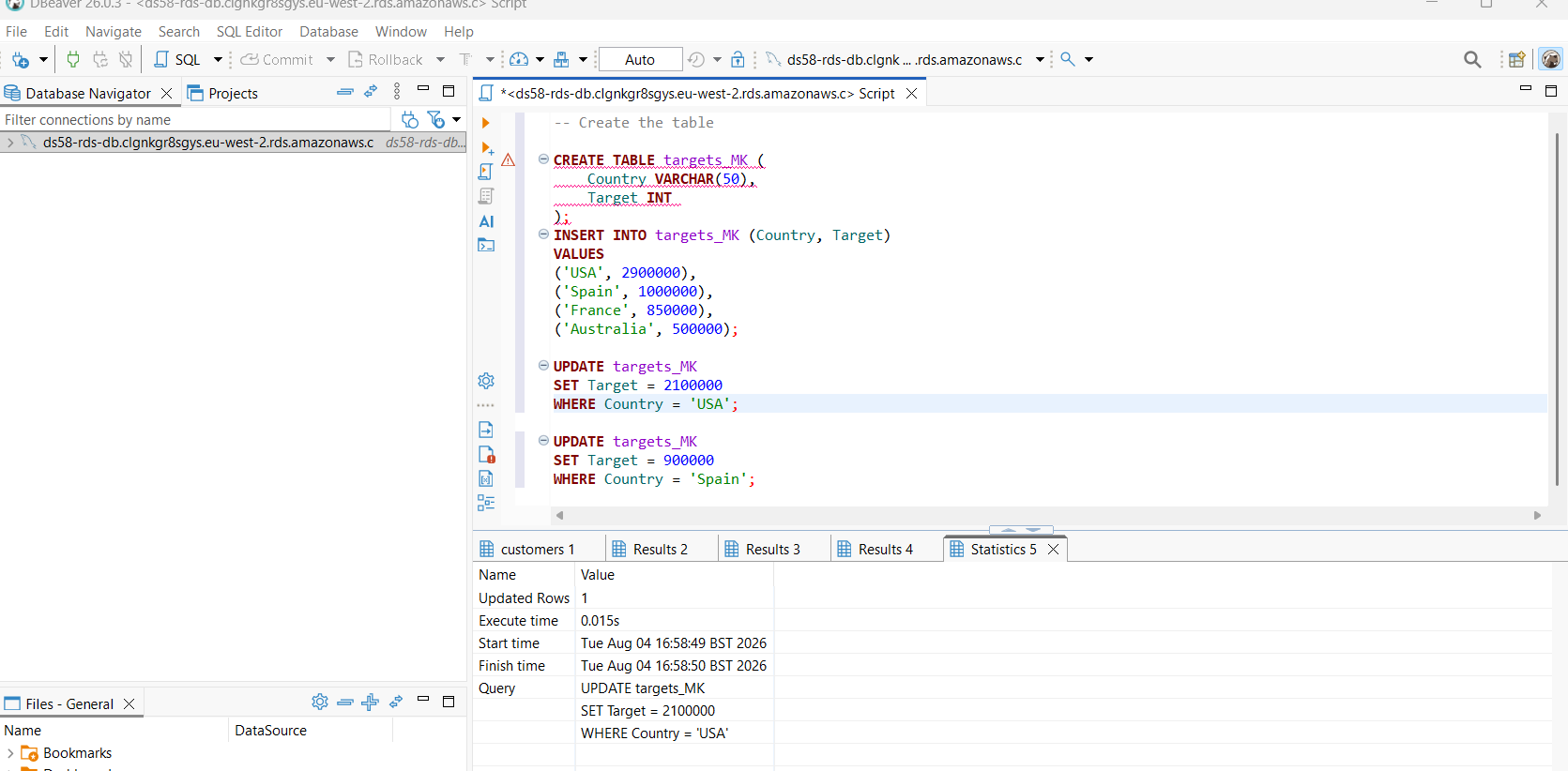
Task: Toggle link with editor in Database Navigator
Action: point(371,92)
